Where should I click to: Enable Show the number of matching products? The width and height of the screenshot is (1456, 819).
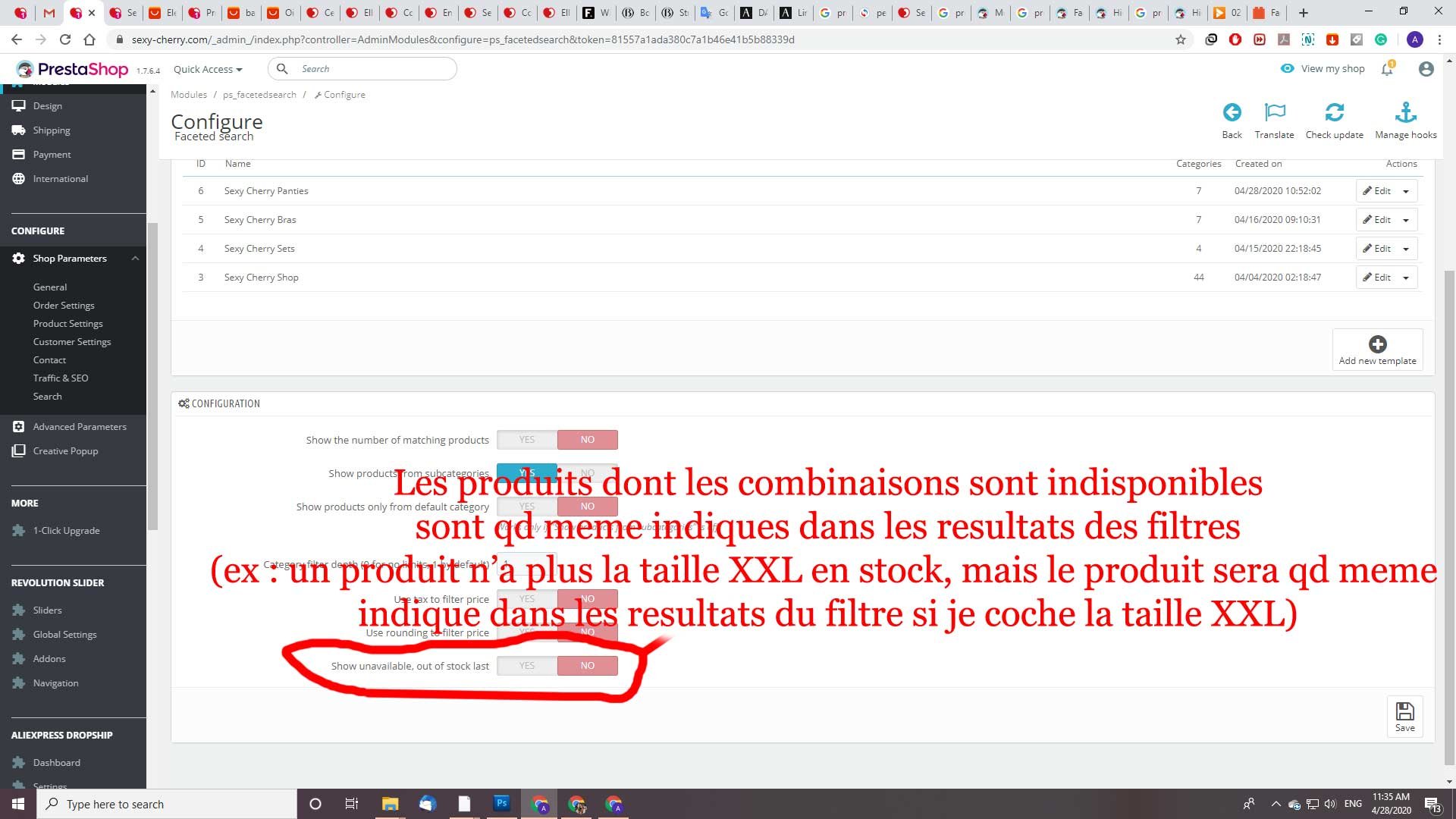(x=527, y=440)
